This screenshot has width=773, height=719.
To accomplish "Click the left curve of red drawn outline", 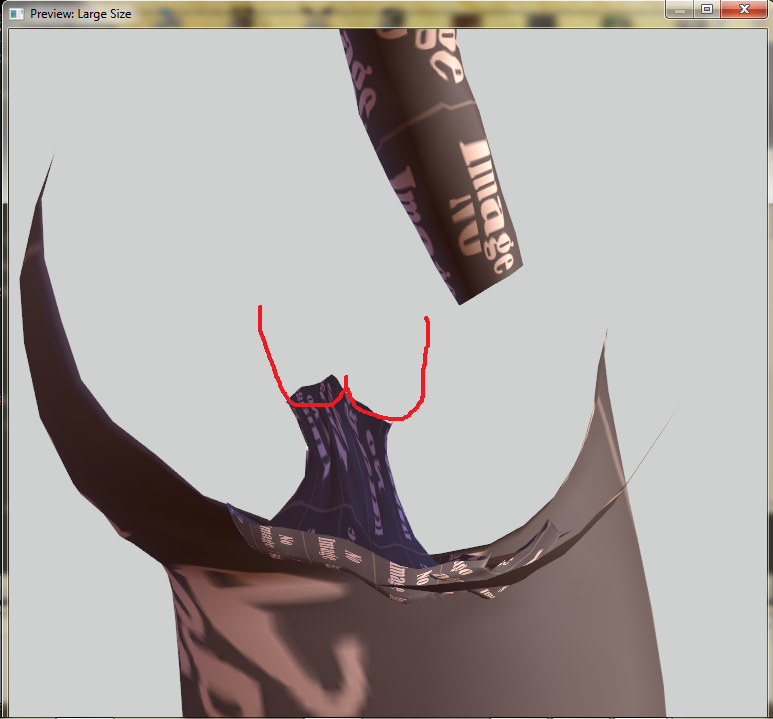I will (276, 365).
